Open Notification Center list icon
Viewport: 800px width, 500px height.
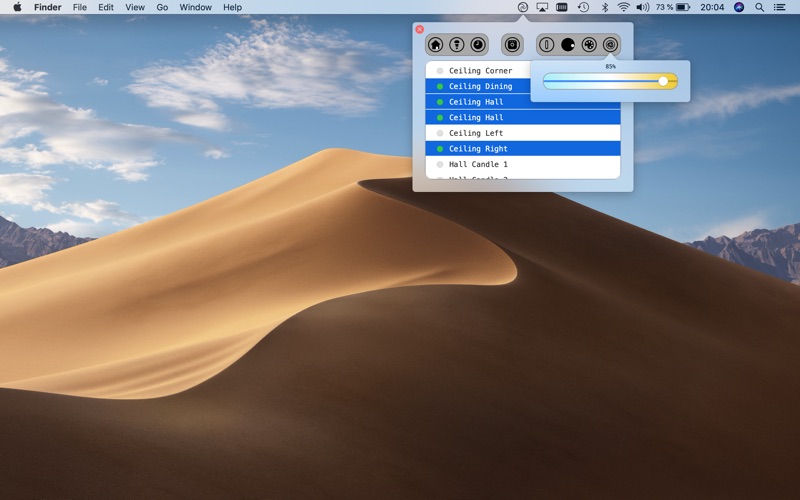coord(779,7)
